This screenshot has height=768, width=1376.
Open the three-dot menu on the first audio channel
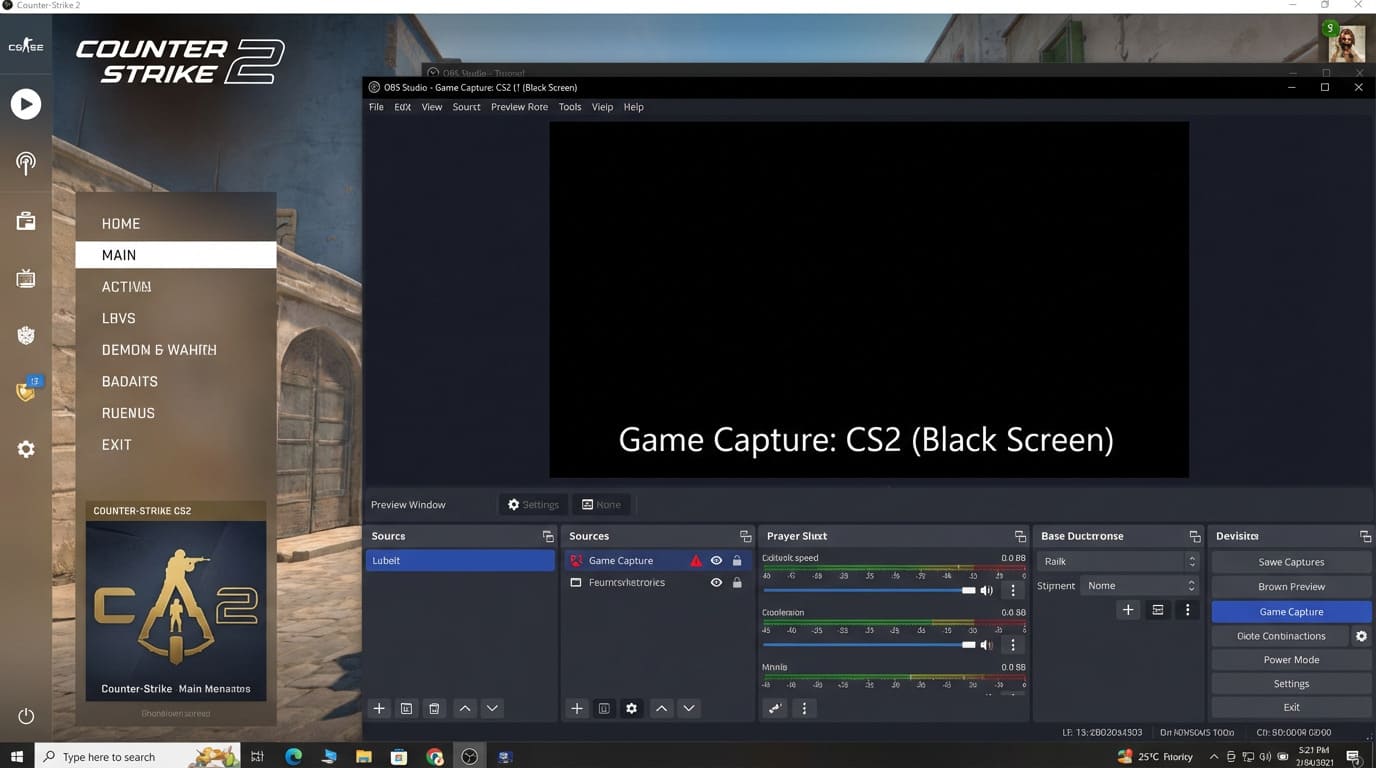click(x=1012, y=590)
